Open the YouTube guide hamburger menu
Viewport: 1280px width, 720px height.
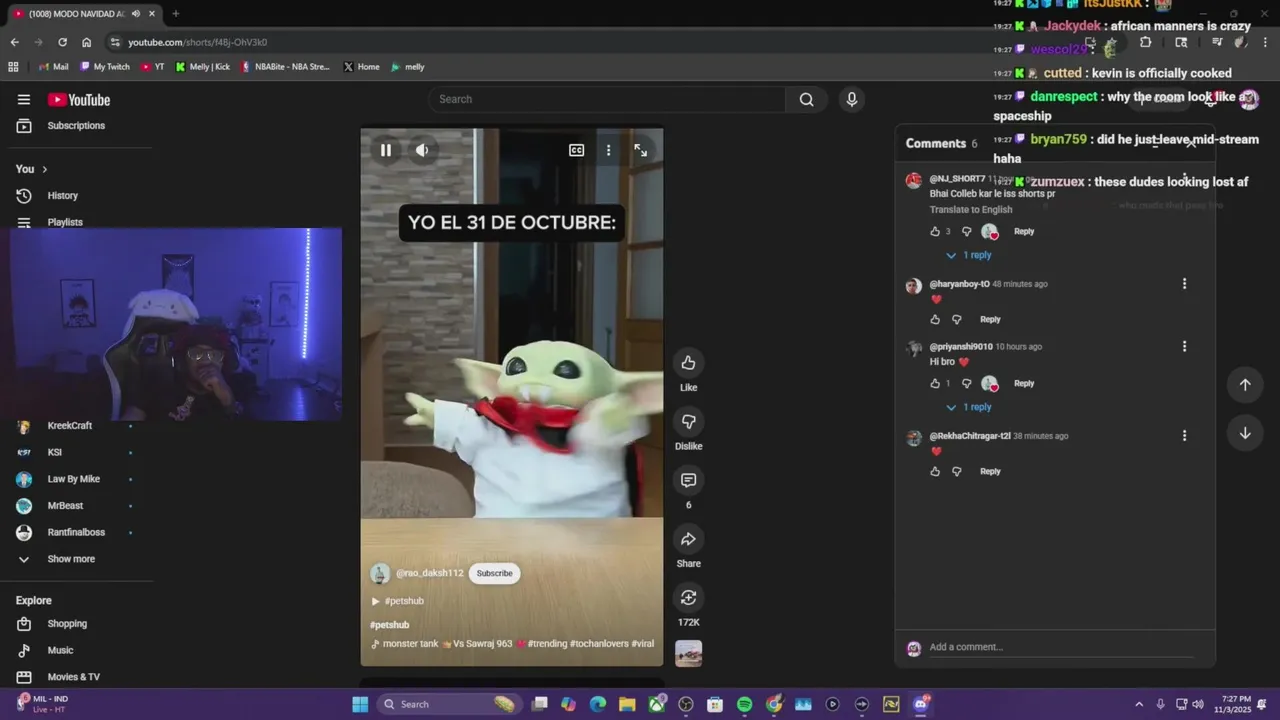pos(24,99)
